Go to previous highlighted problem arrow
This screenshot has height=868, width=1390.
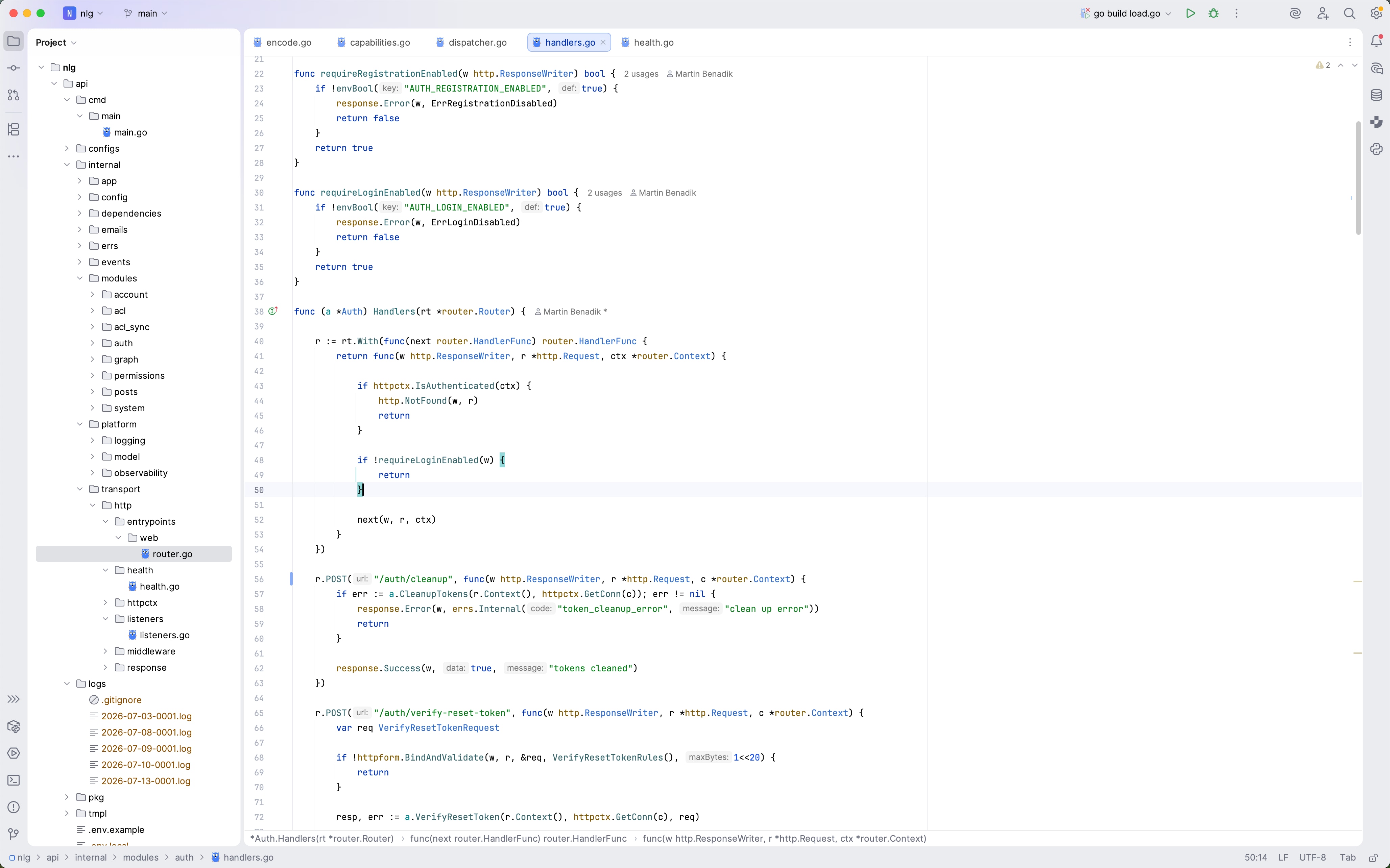click(x=1341, y=66)
